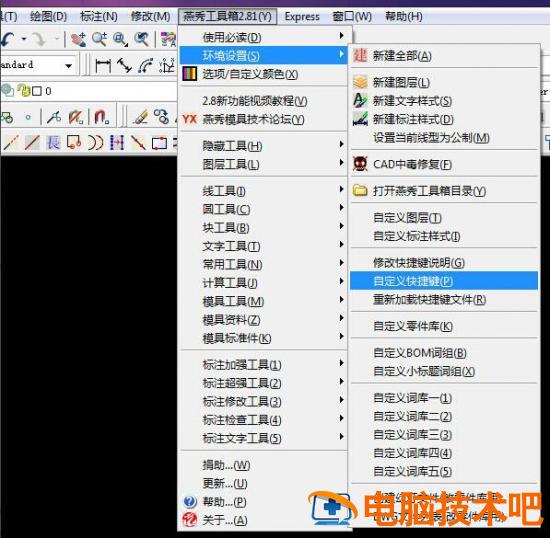Screen dimensions: 550x538
Task: Click the 長 length tool icon
Action: point(53,143)
